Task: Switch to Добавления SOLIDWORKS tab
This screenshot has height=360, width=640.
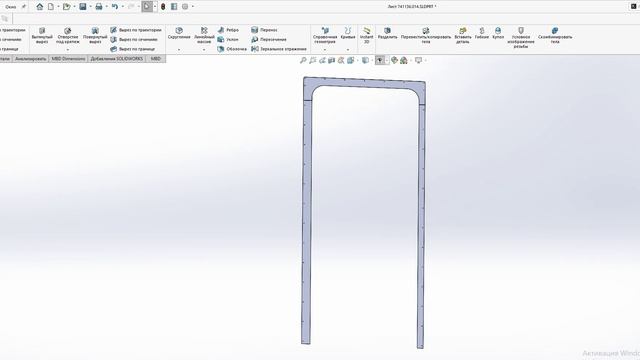Action: tap(117, 59)
